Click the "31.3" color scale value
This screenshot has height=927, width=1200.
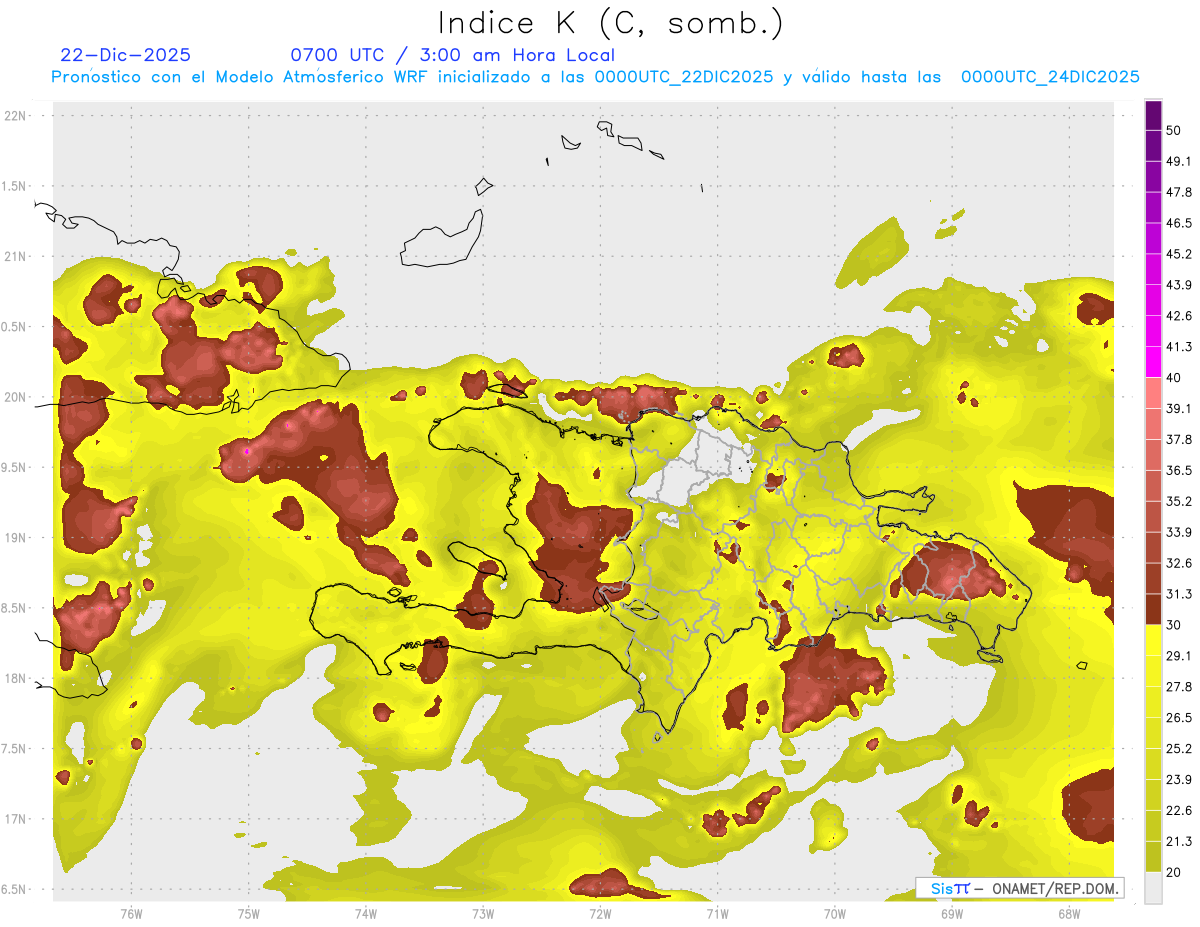pos(1179,594)
